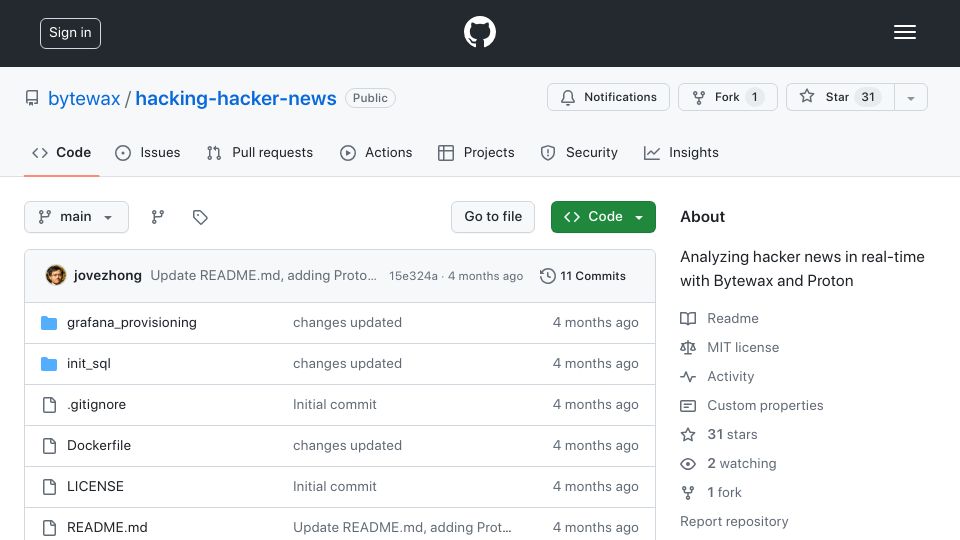Click the MIT license link
Viewport: 960px width, 540px height.
point(743,347)
